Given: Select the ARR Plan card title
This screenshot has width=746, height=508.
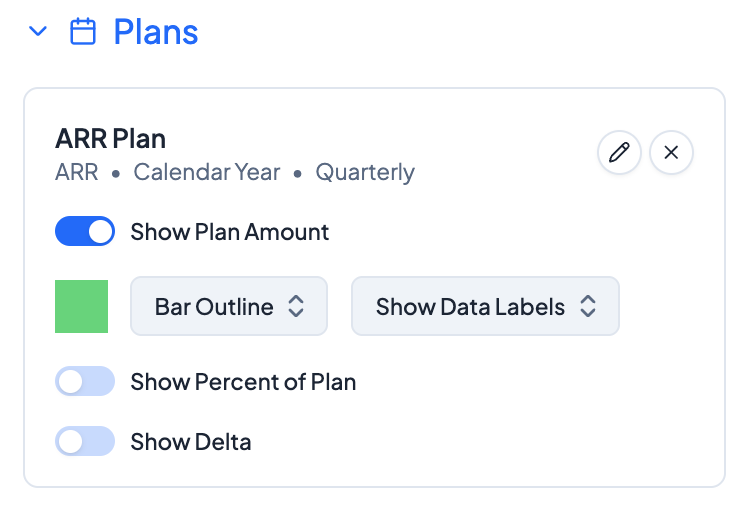Looking at the screenshot, I should 111,139.
